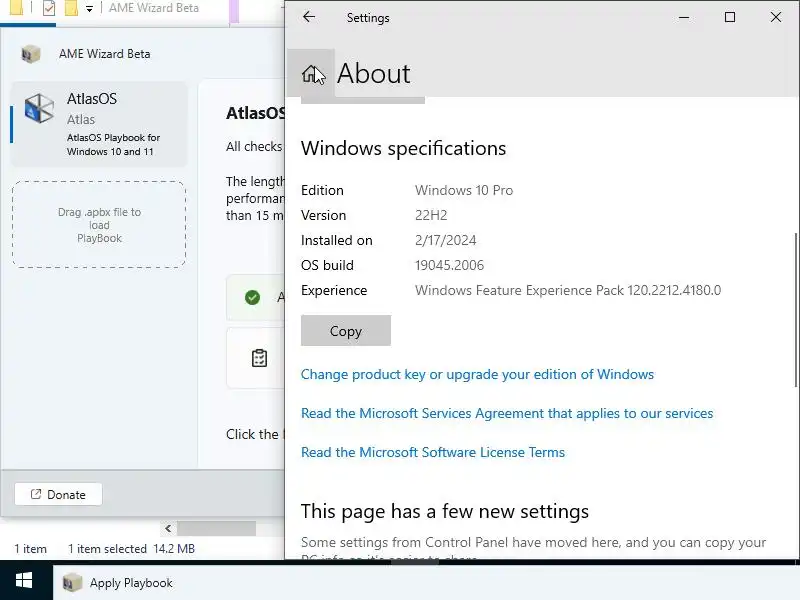The height and width of the screenshot is (600, 800).
Task: Maximize the Settings window
Action: pos(730,17)
